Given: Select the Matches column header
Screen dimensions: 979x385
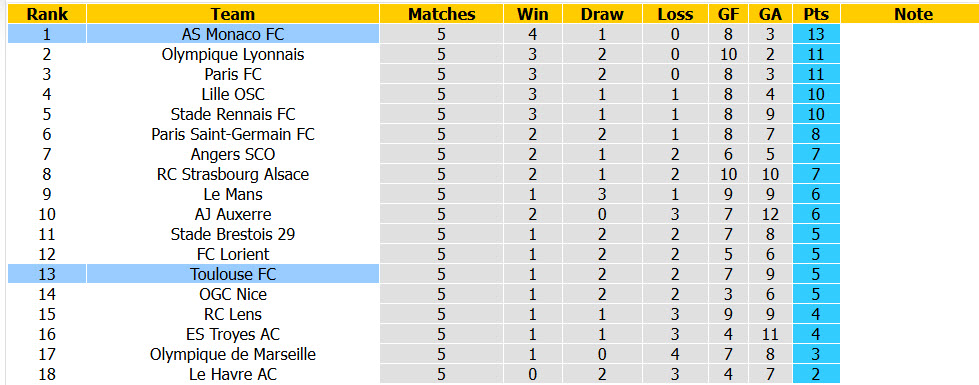Looking at the screenshot, I should pos(441,14).
